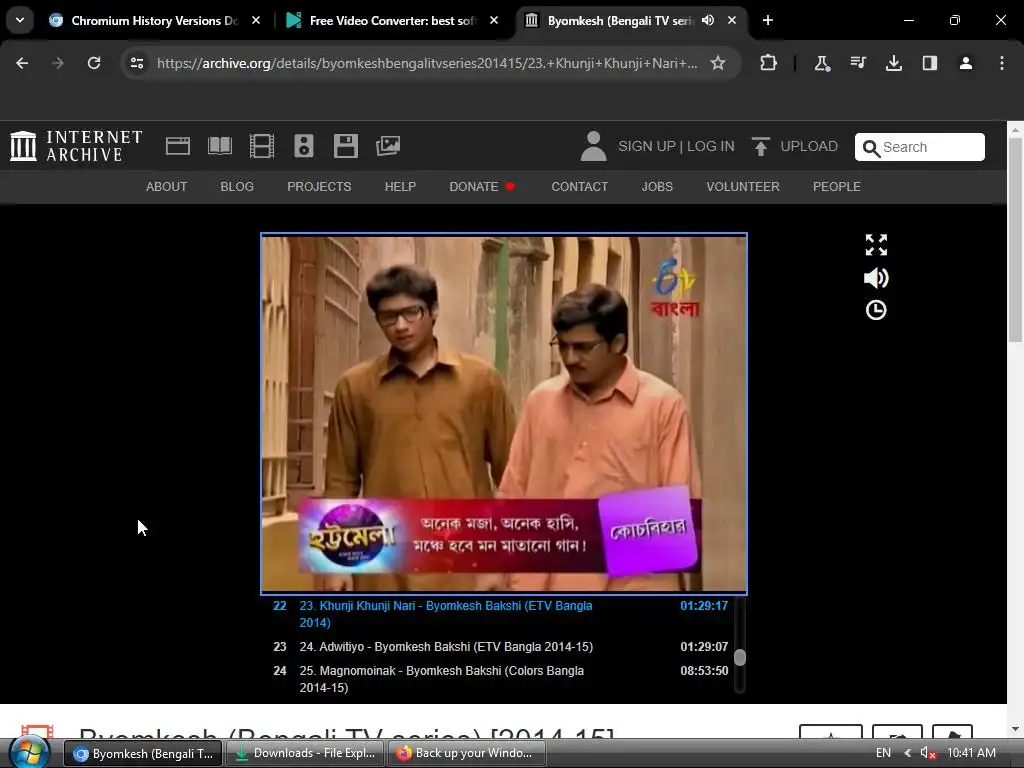Click the muted volume tray icon
The image size is (1024, 768).
[928, 753]
